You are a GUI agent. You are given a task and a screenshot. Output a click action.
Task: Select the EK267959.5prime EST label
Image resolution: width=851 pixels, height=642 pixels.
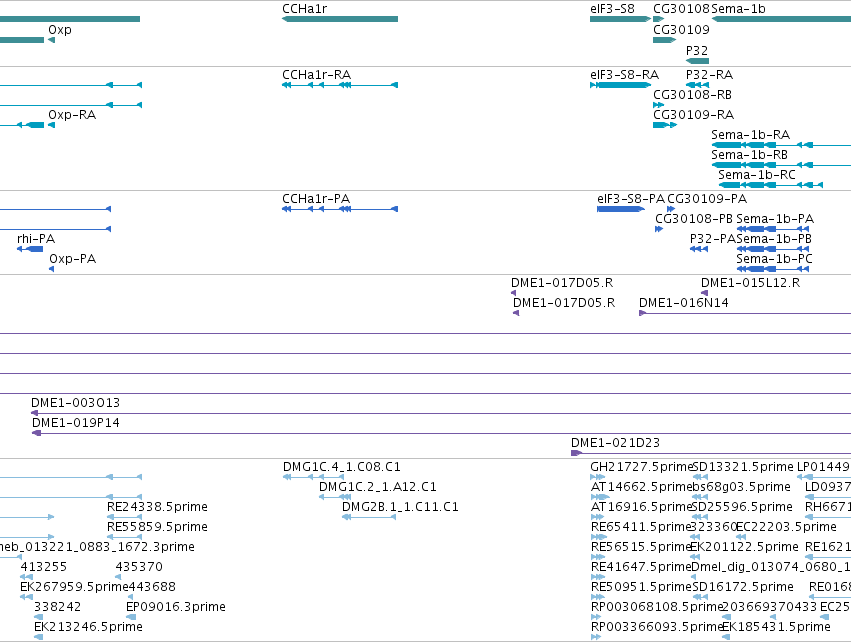coord(74,587)
